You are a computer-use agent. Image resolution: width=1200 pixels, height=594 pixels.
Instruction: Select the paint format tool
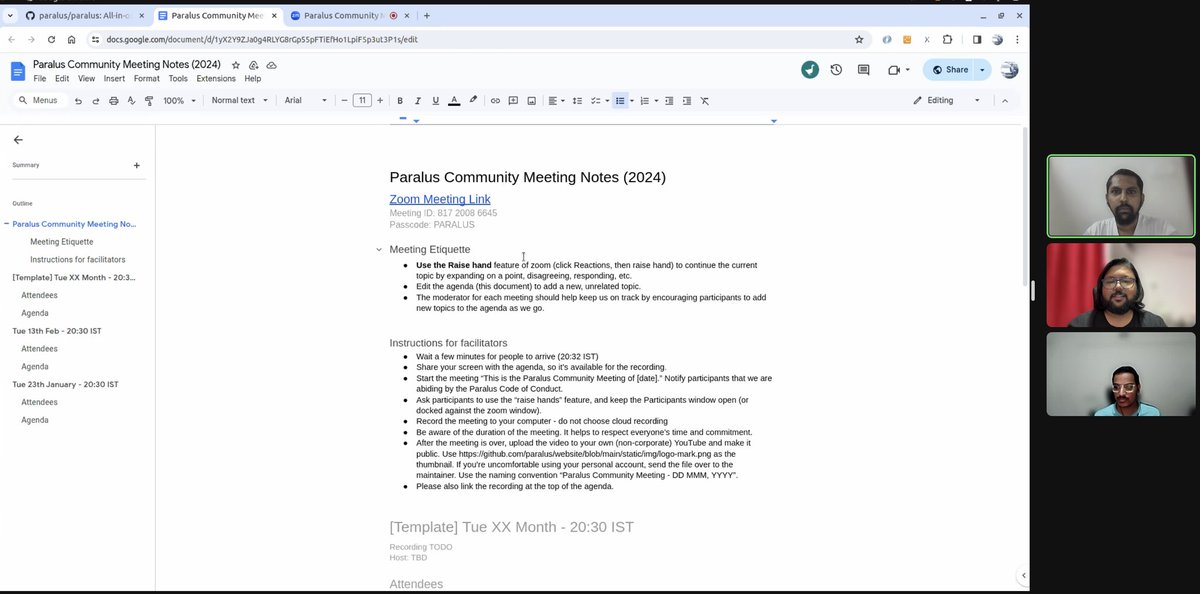(150, 101)
